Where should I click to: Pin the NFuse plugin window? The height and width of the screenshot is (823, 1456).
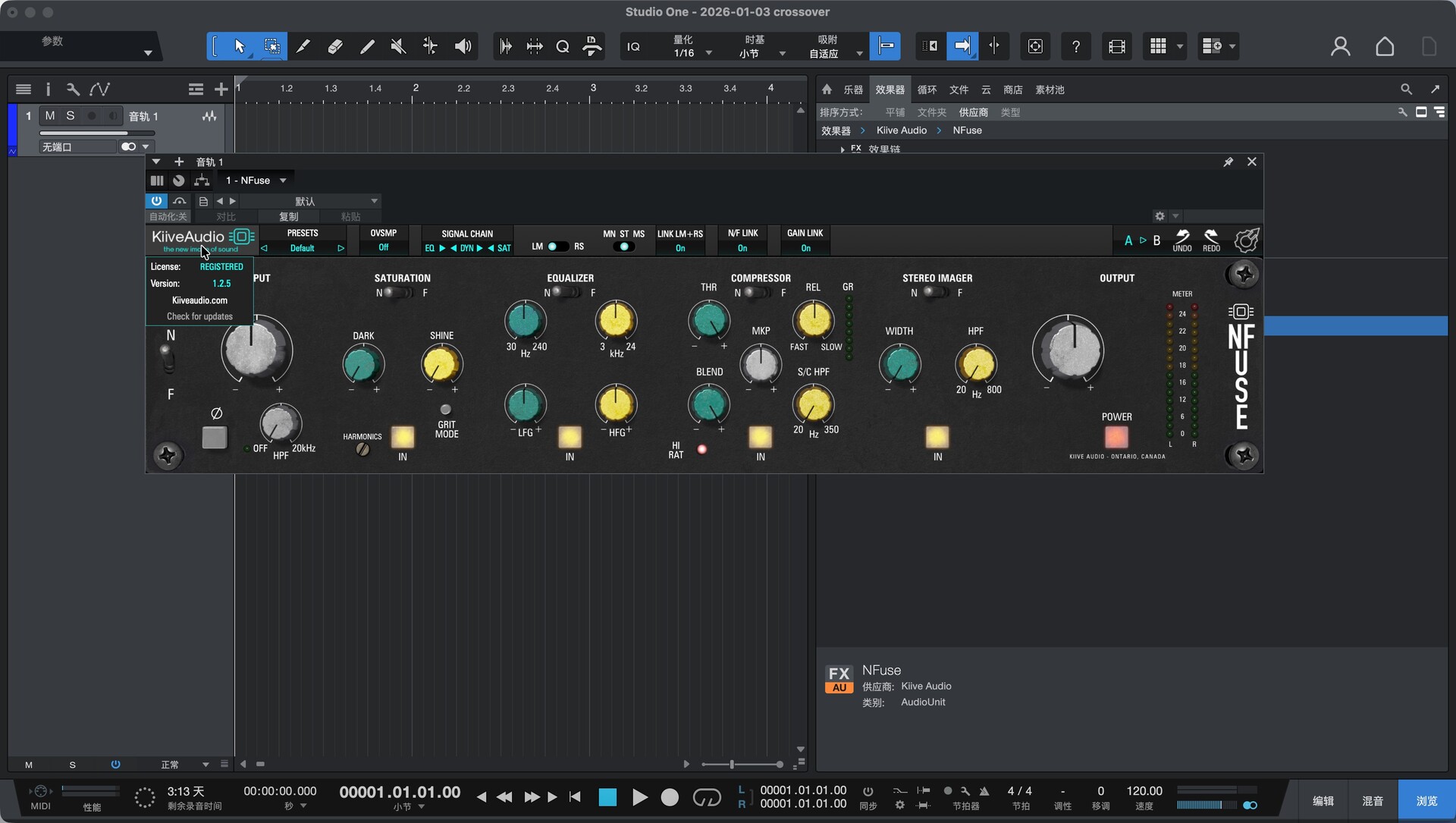point(1228,162)
